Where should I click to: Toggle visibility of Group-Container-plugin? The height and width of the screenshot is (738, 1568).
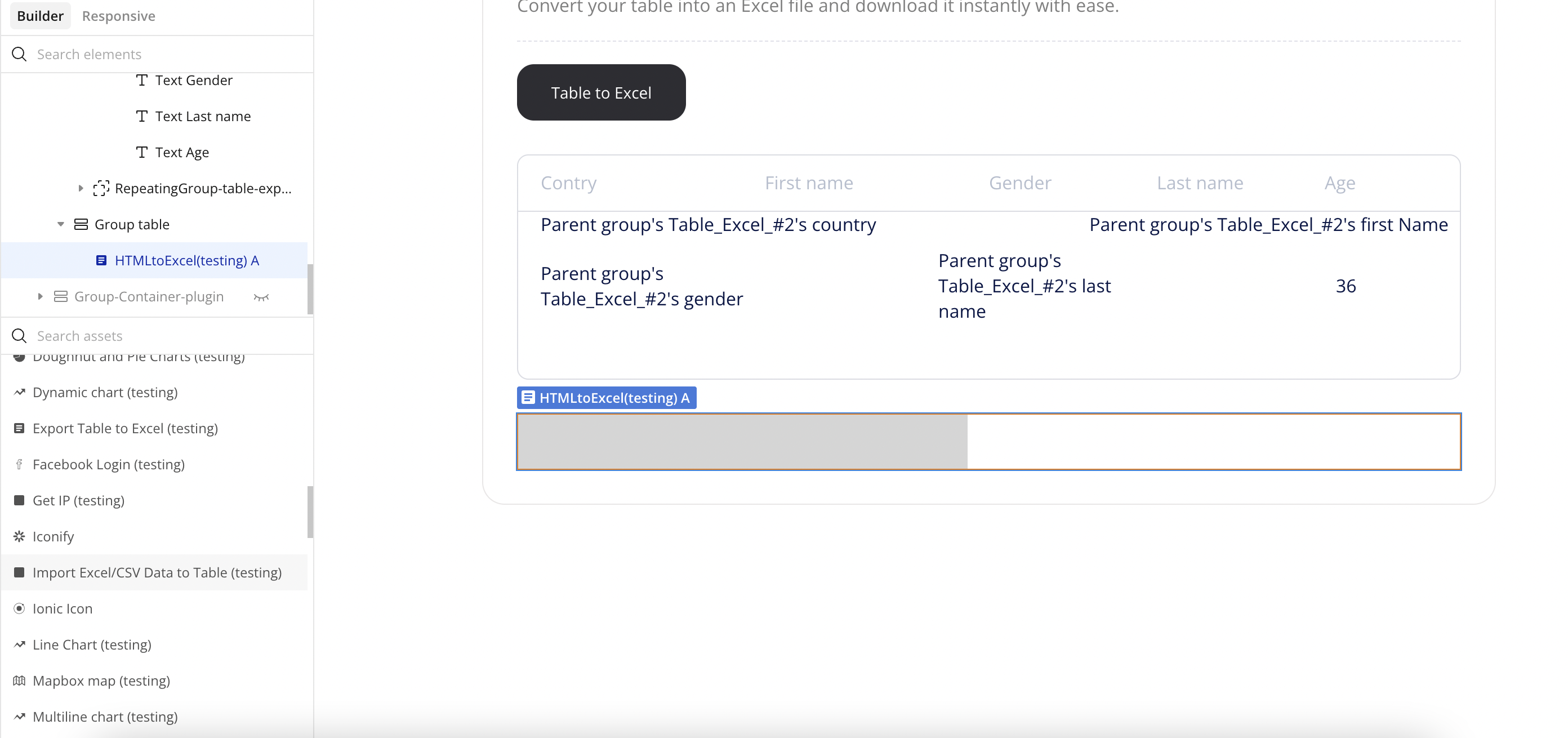261,297
